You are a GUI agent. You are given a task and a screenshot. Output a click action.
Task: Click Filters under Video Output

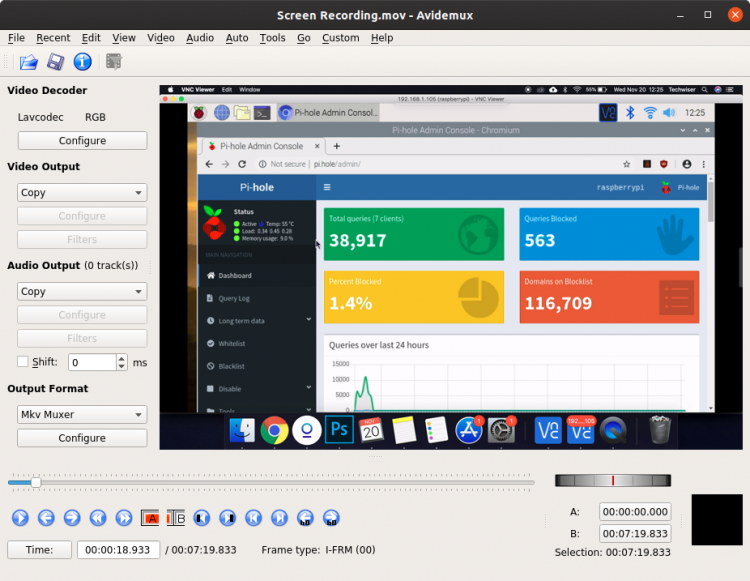[82, 240]
